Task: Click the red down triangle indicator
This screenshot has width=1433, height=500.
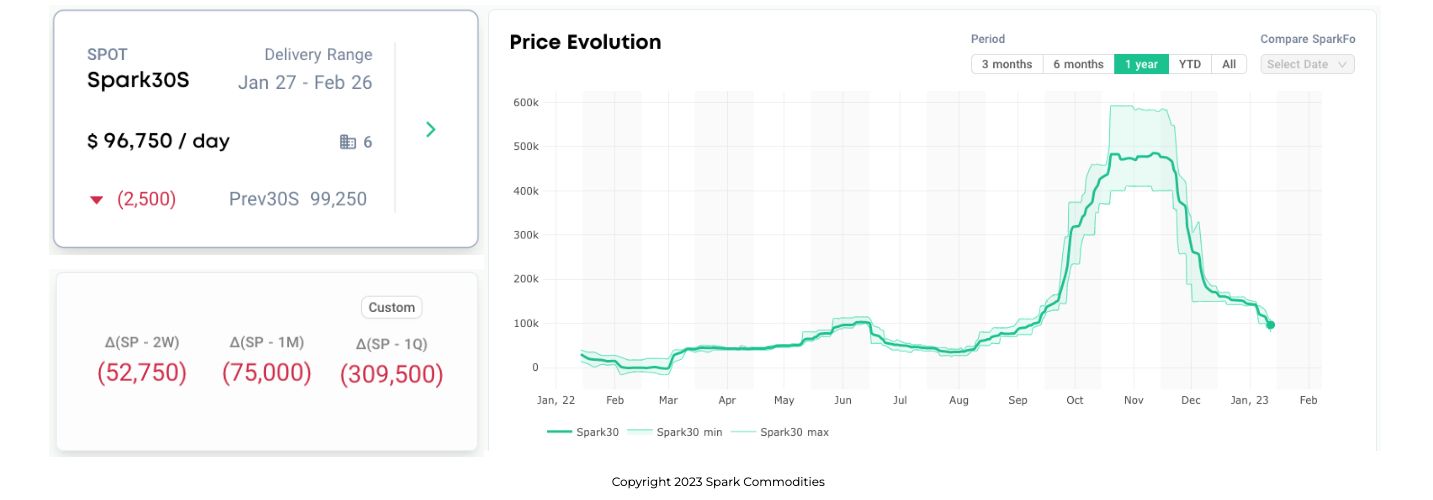Action: click(97, 200)
